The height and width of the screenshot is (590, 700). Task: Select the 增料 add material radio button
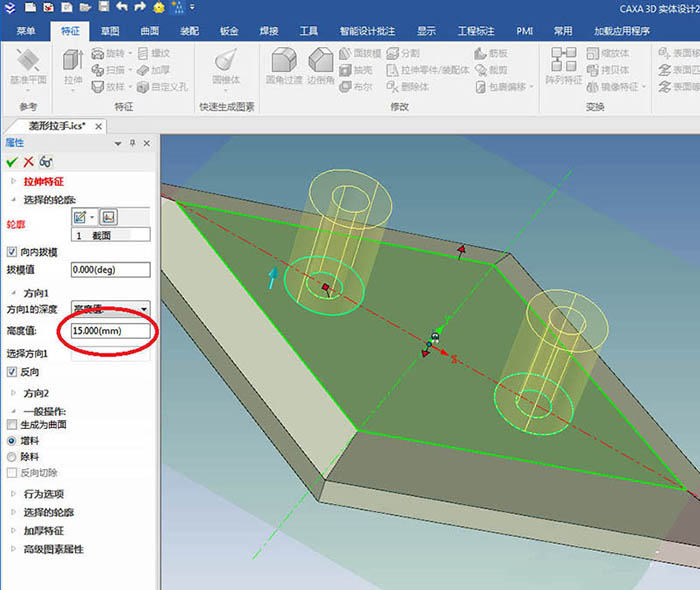click(x=12, y=441)
